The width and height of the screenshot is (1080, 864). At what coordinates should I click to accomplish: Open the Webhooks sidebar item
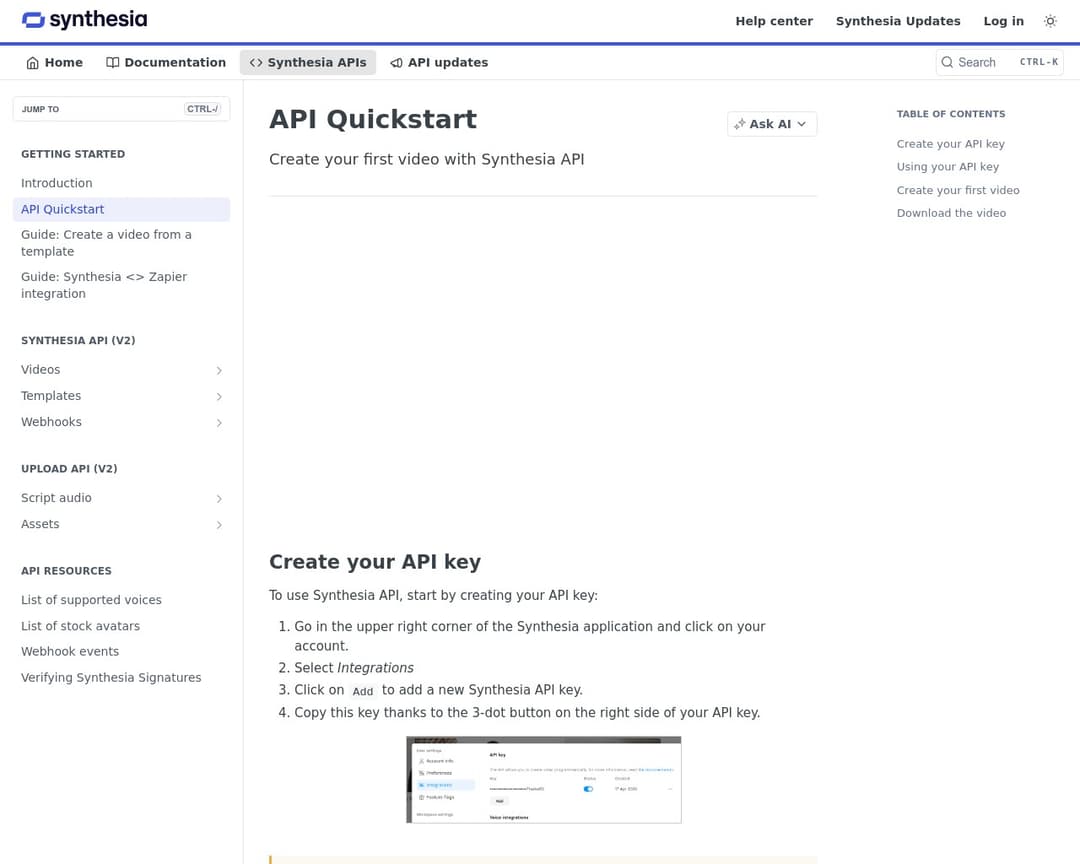51,422
